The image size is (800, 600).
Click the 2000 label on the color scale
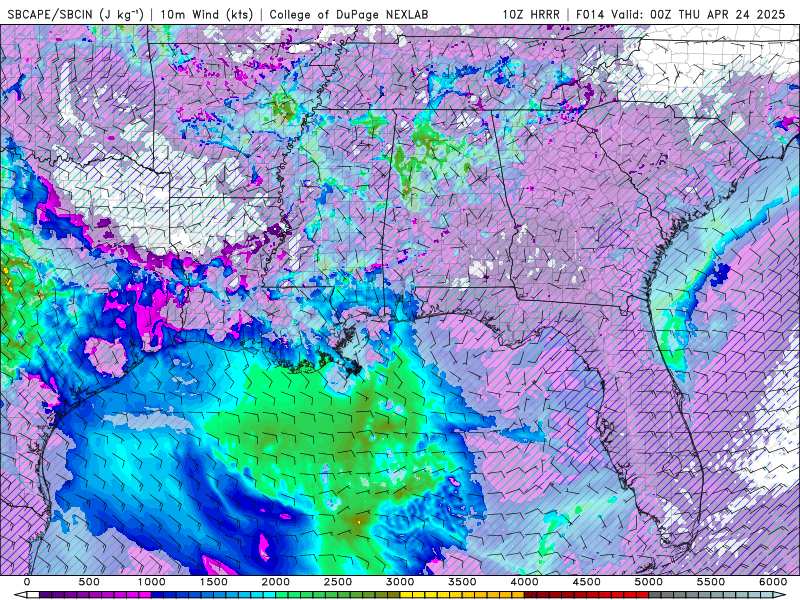tap(276, 582)
